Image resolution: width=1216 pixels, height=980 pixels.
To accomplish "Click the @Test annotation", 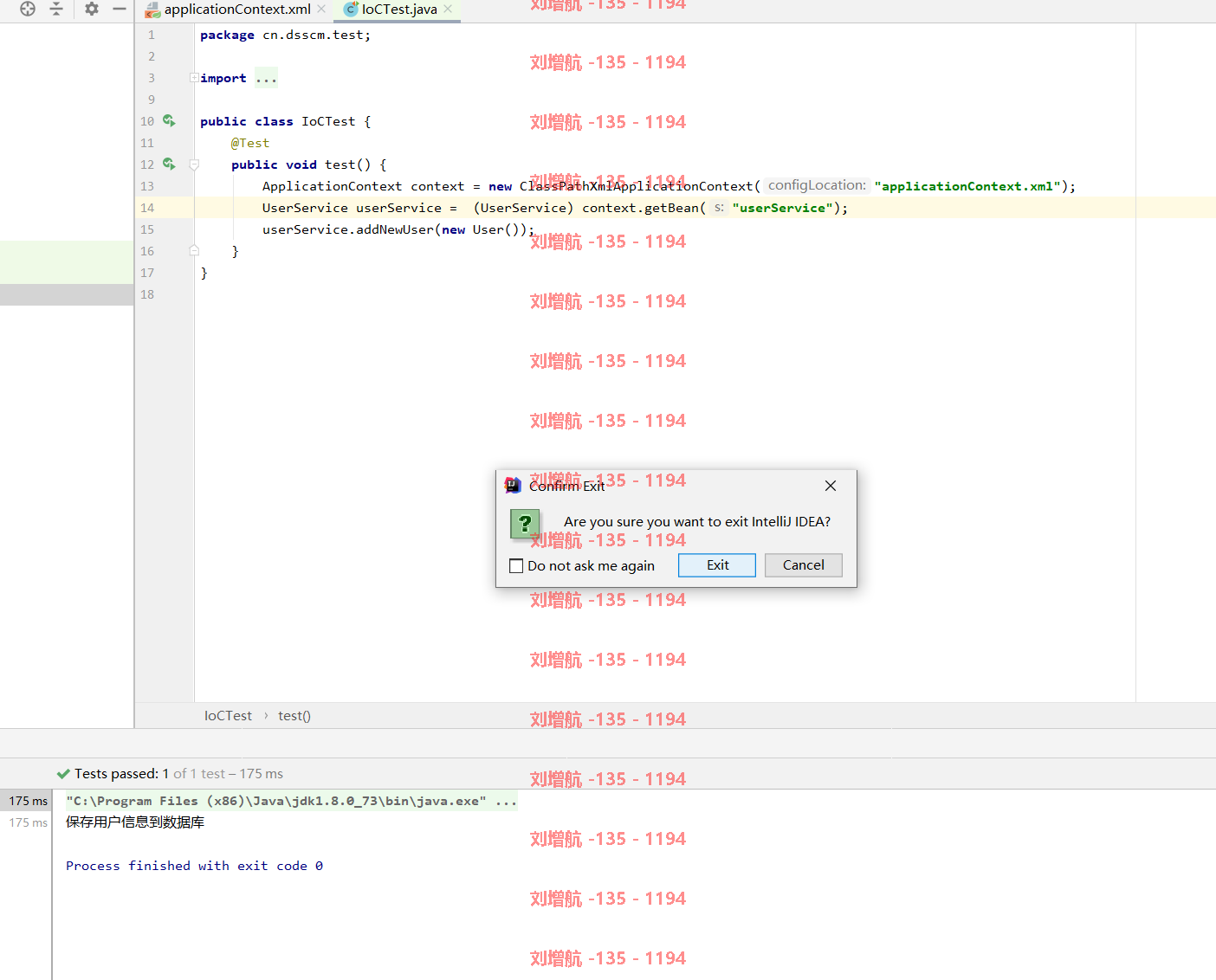I will [x=250, y=143].
